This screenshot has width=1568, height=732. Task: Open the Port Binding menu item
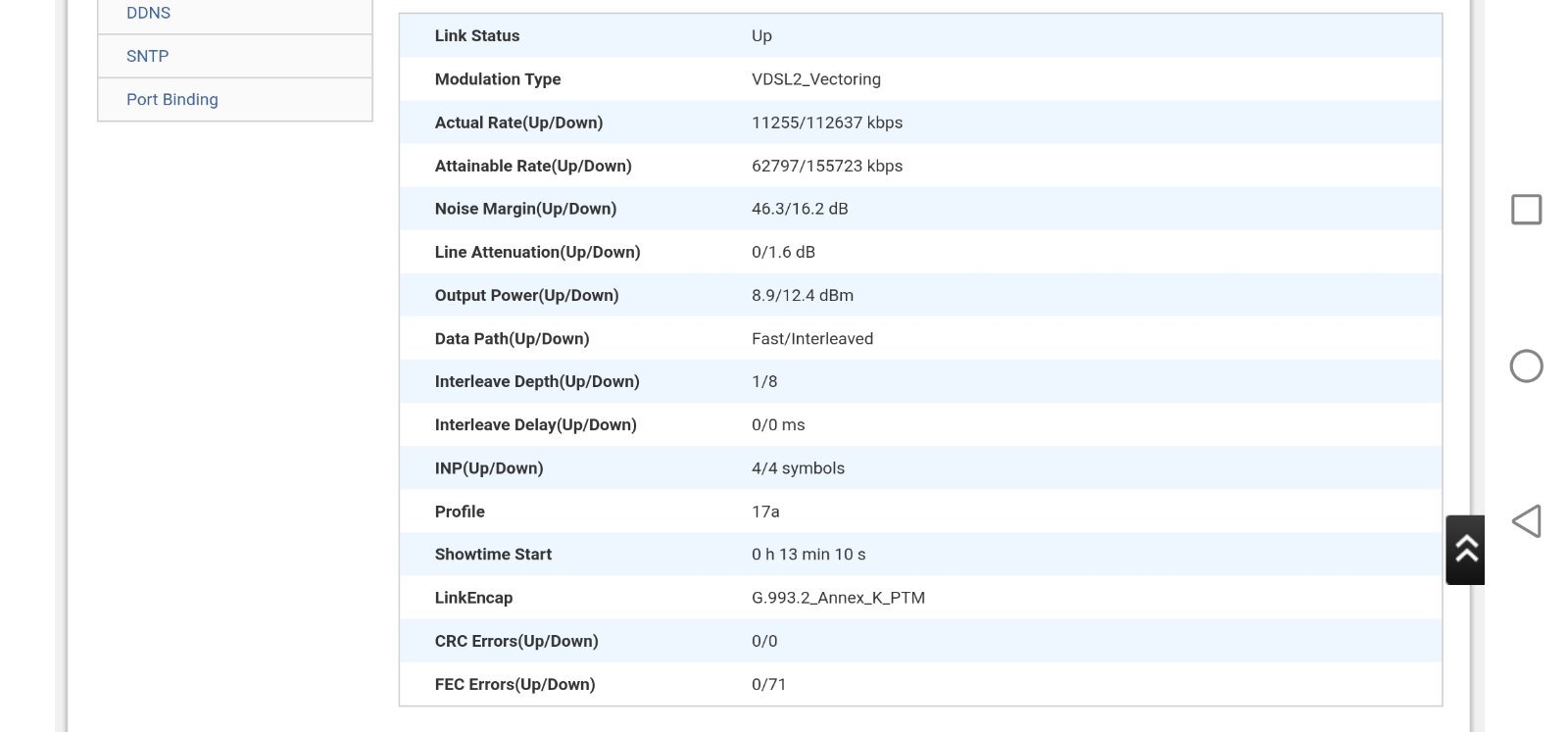pos(235,100)
